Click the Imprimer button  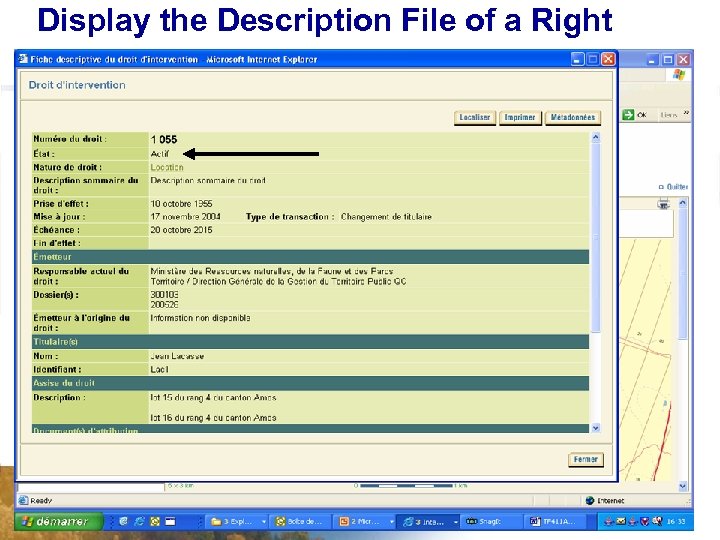(520, 118)
